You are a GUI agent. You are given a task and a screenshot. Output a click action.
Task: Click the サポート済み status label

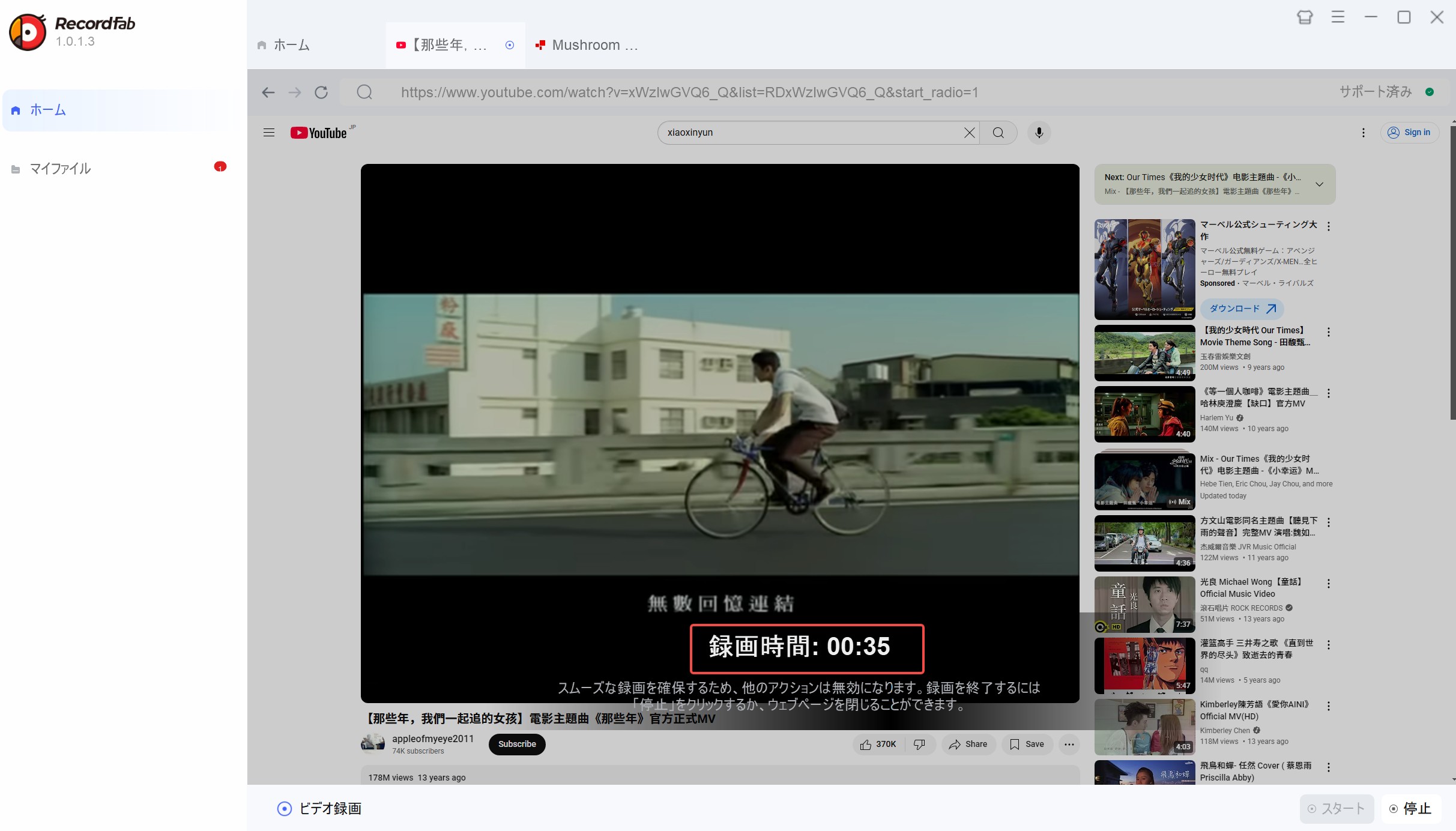[x=1376, y=92]
